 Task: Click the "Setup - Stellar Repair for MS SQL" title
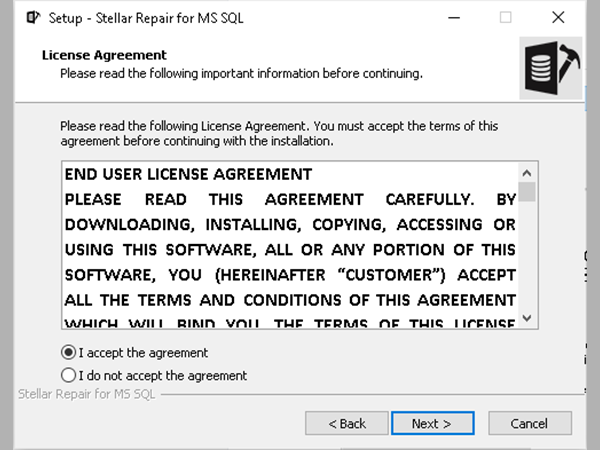point(146,18)
